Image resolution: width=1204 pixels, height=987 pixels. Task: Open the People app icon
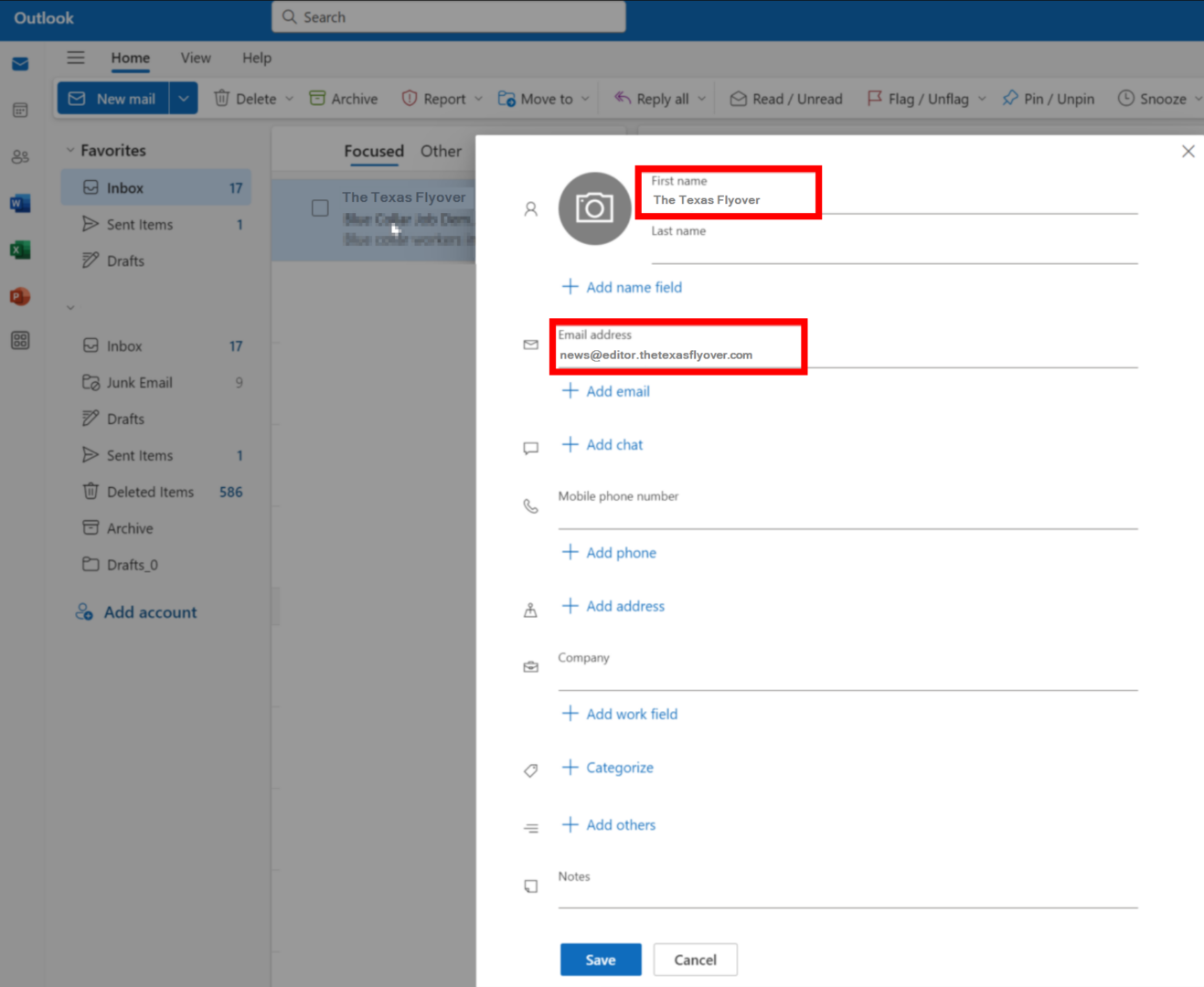(x=20, y=157)
